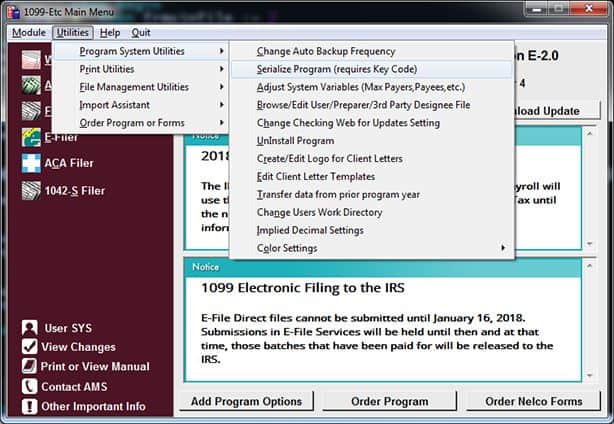Expand arrow beside Order Program or Forms
Image resolution: width=614 pixels, height=424 pixels.
(222, 123)
